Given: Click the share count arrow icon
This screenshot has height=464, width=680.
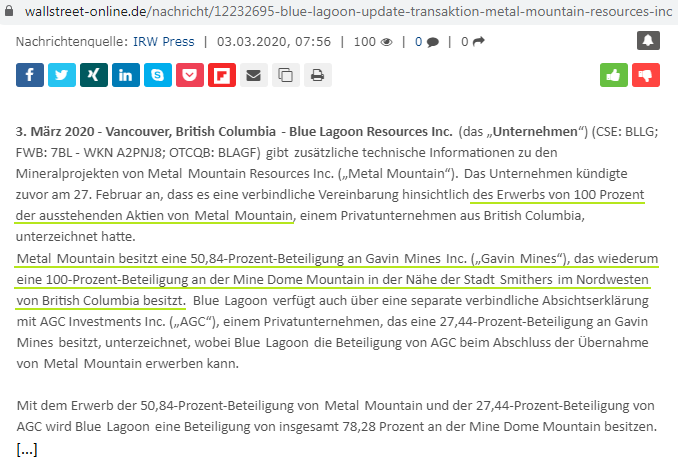Looking at the screenshot, I should coord(478,42).
